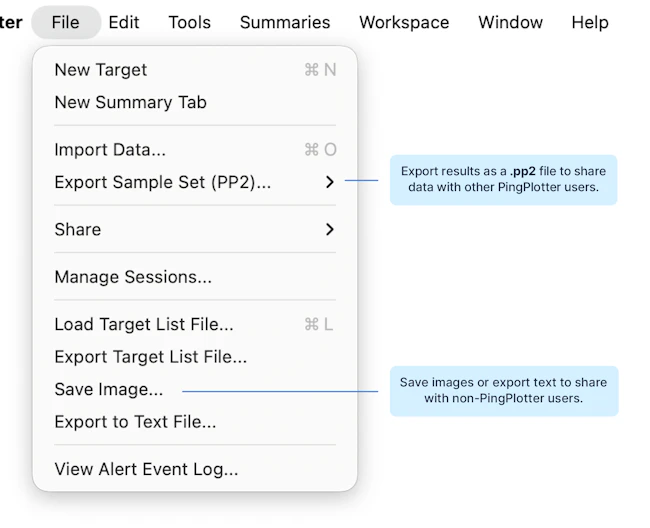Viewport: 650px width, 528px height.
Task: Select Export Target List File...
Action: [x=195, y=356]
